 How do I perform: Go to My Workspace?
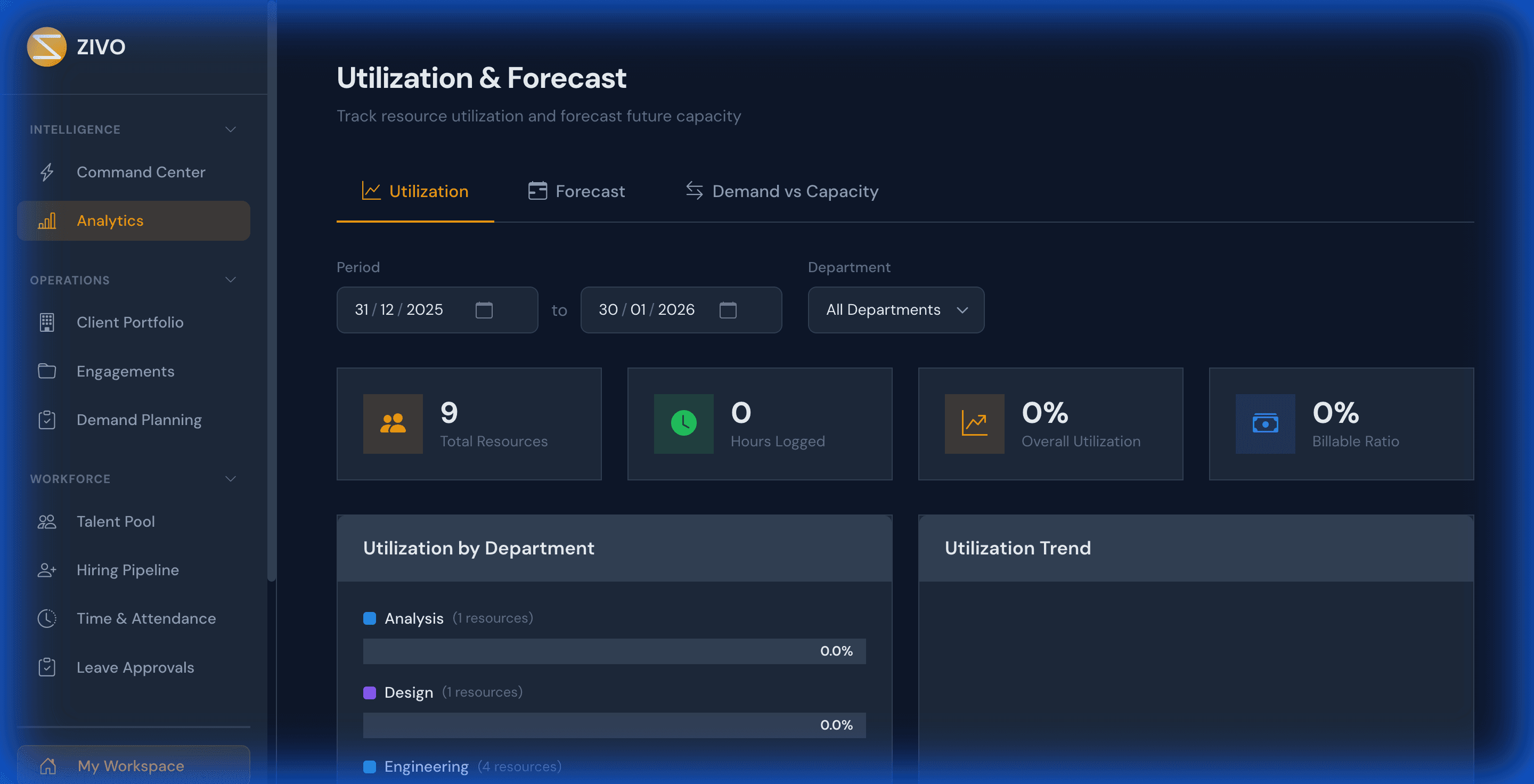tap(130, 766)
